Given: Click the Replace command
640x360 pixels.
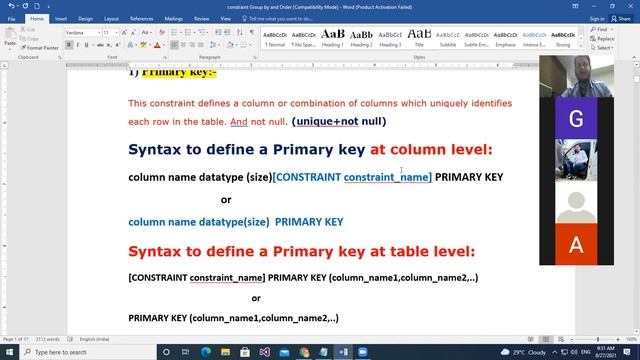Looking at the screenshot, I should coord(602,39).
